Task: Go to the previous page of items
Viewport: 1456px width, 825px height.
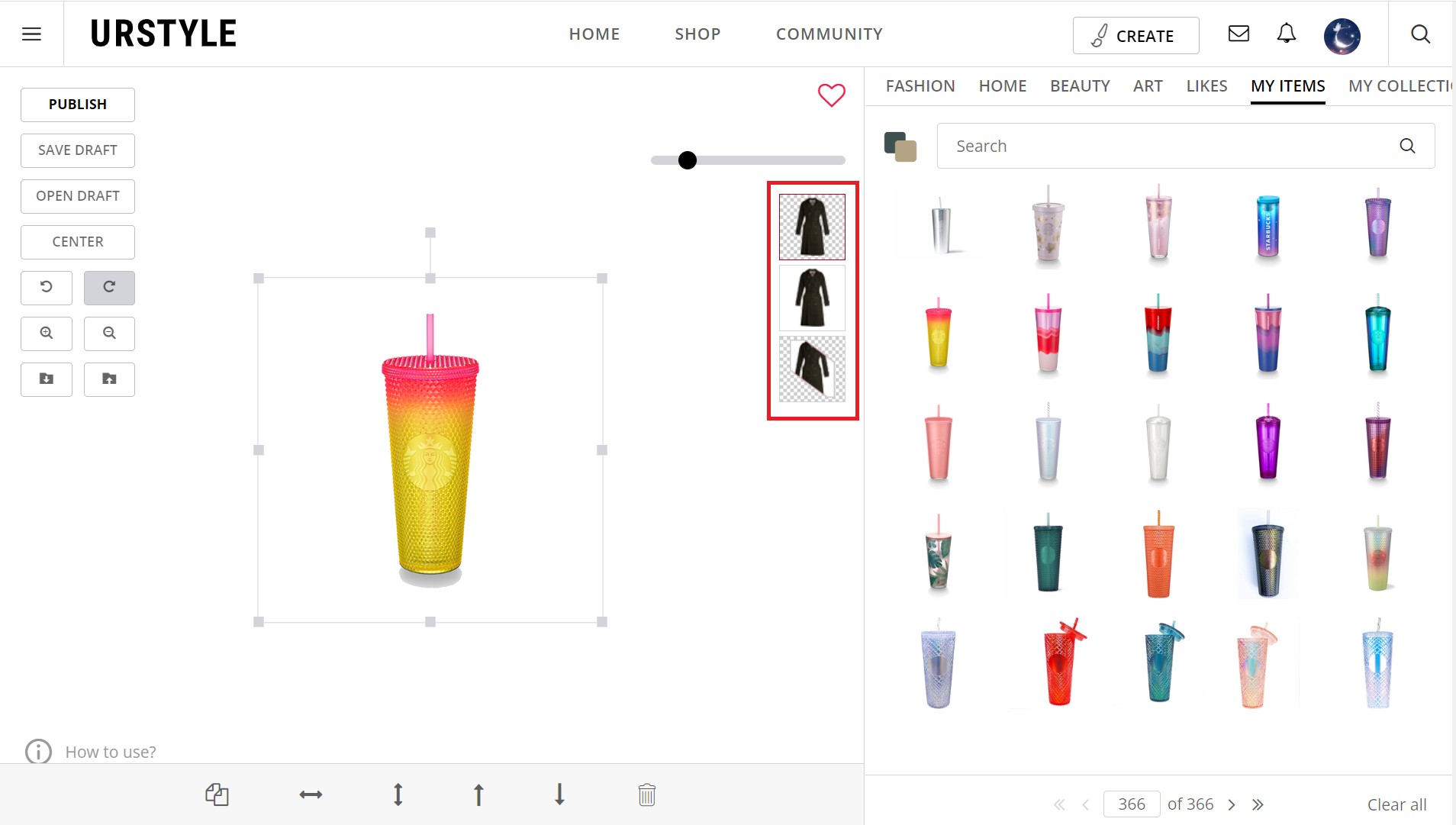Action: click(x=1085, y=804)
